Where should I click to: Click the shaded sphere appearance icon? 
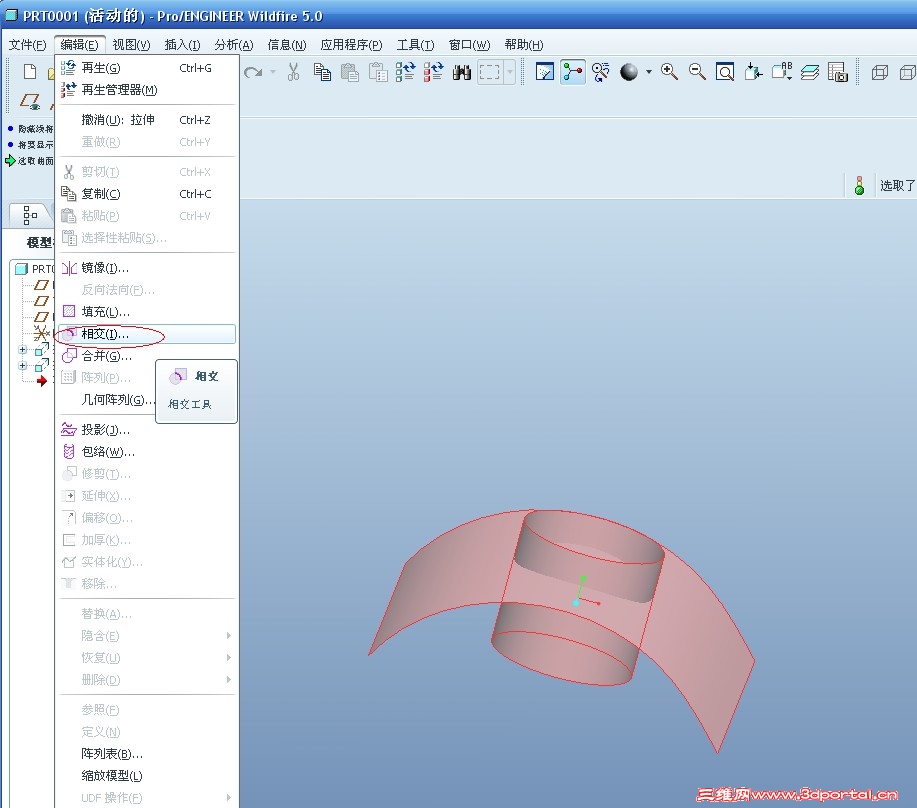point(629,72)
